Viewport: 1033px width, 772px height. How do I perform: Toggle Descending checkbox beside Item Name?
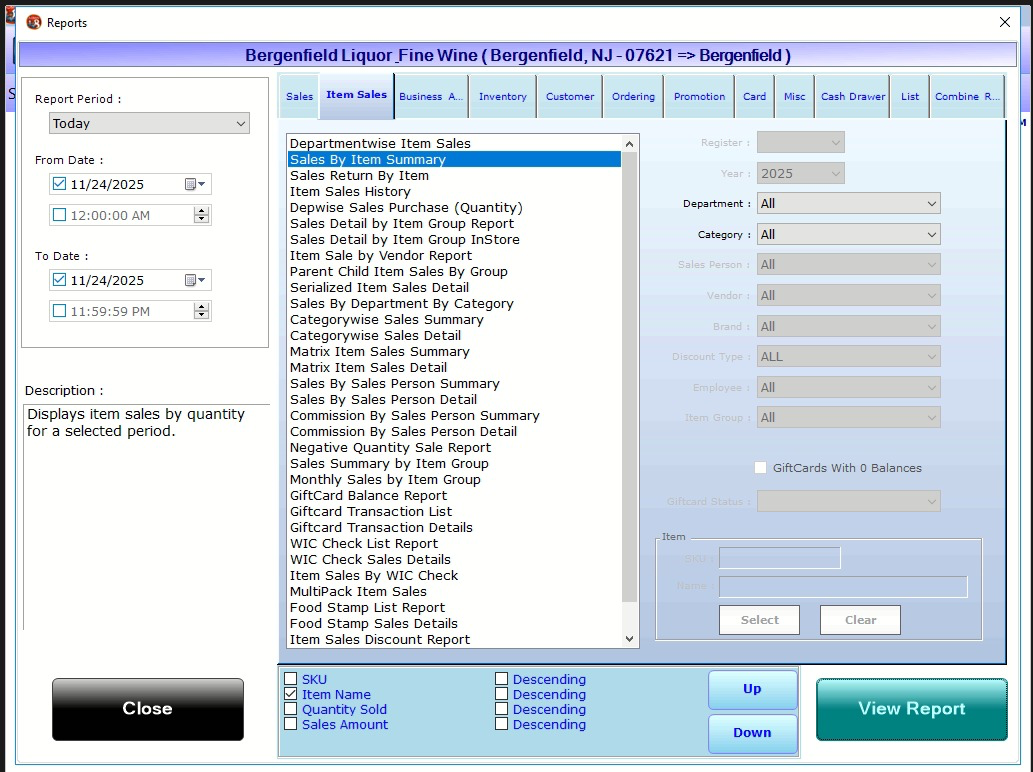pos(502,695)
